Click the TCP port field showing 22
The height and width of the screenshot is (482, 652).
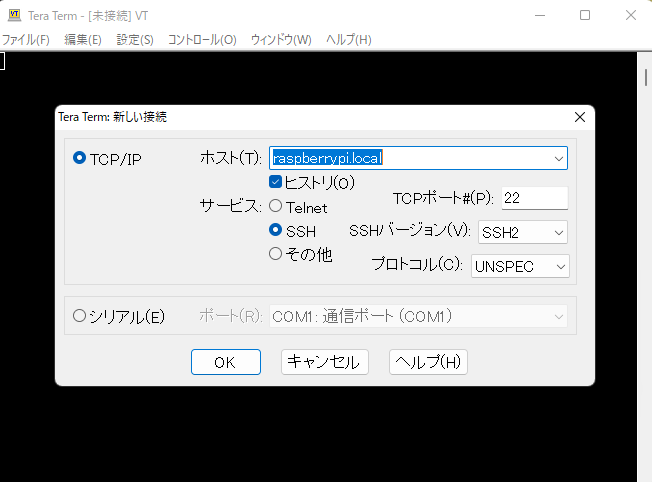tap(535, 198)
